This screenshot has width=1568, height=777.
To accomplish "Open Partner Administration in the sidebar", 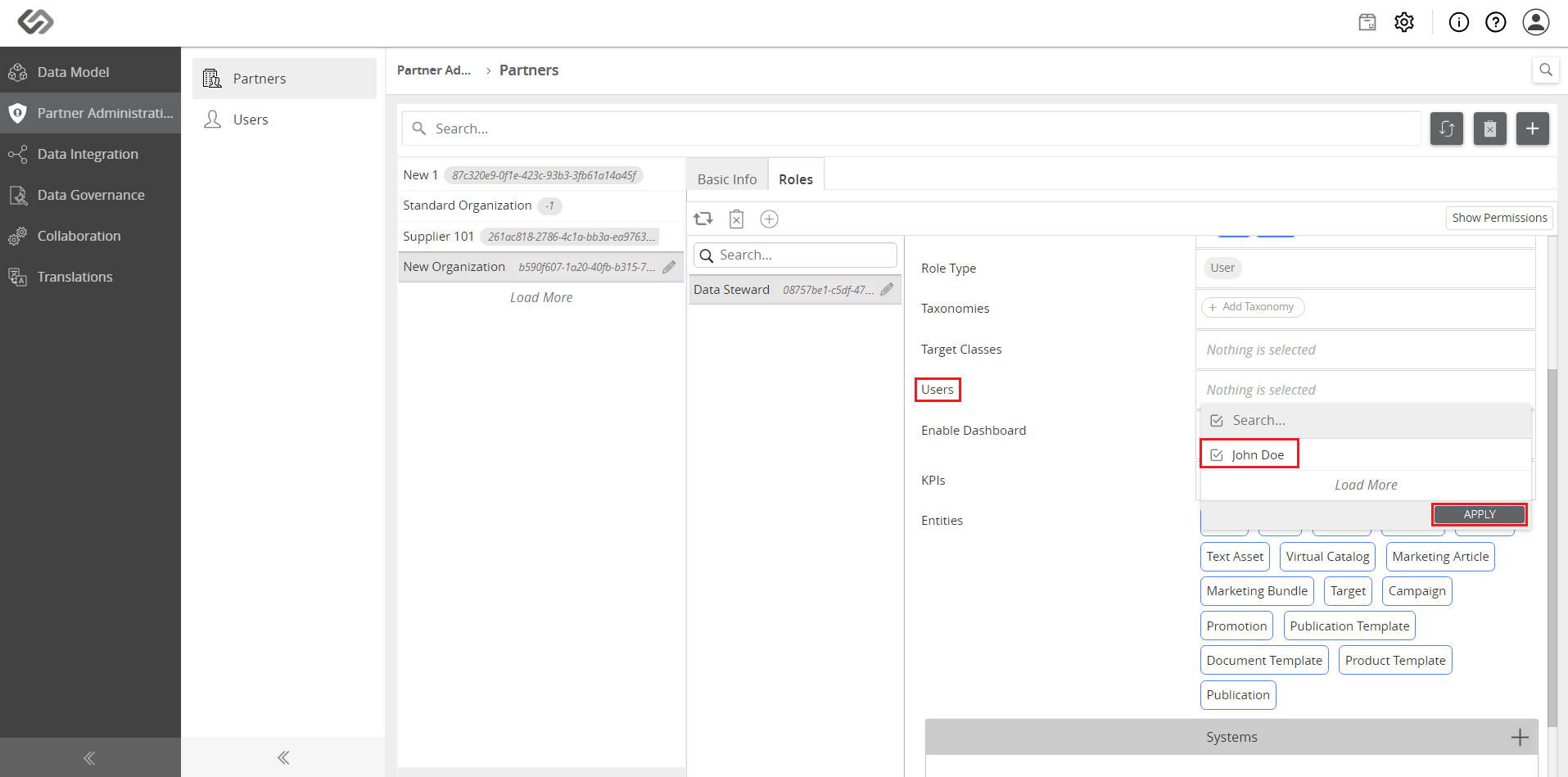I will (x=90, y=113).
